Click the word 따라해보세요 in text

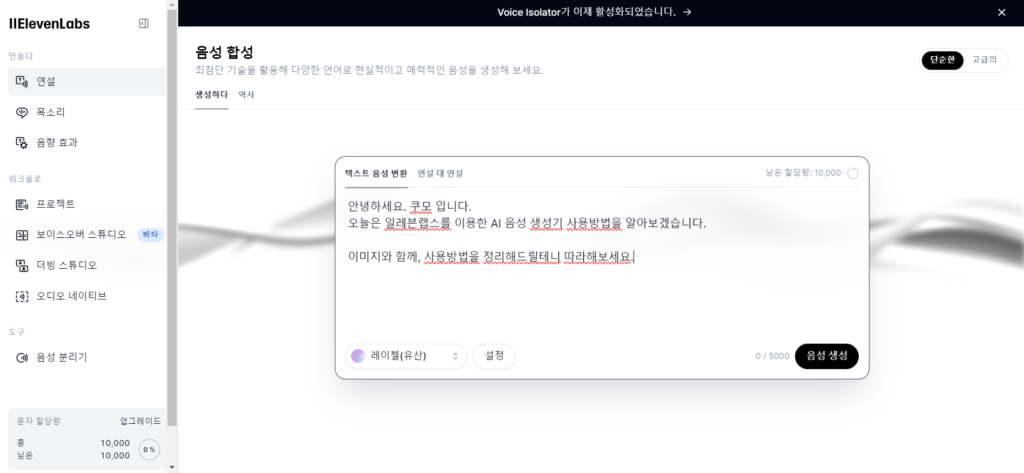click(598, 257)
